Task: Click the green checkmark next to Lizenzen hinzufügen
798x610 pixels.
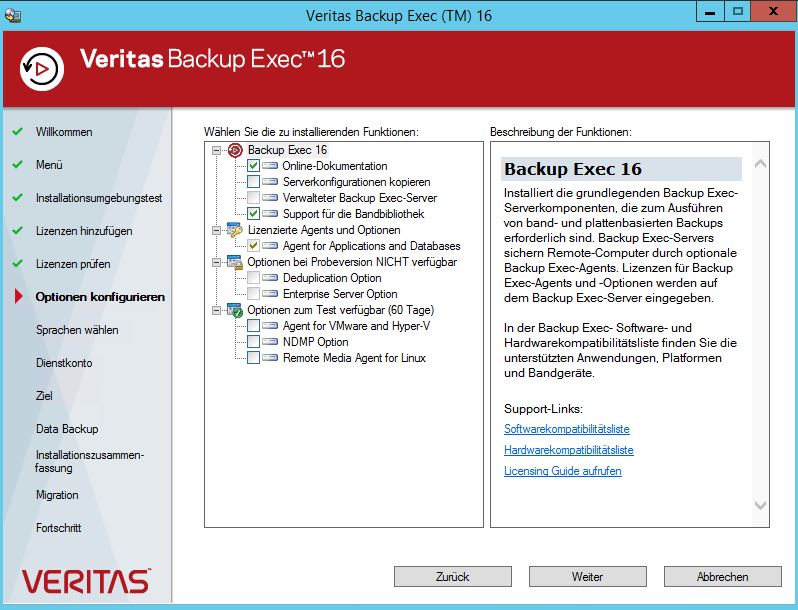Action: (18, 230)
